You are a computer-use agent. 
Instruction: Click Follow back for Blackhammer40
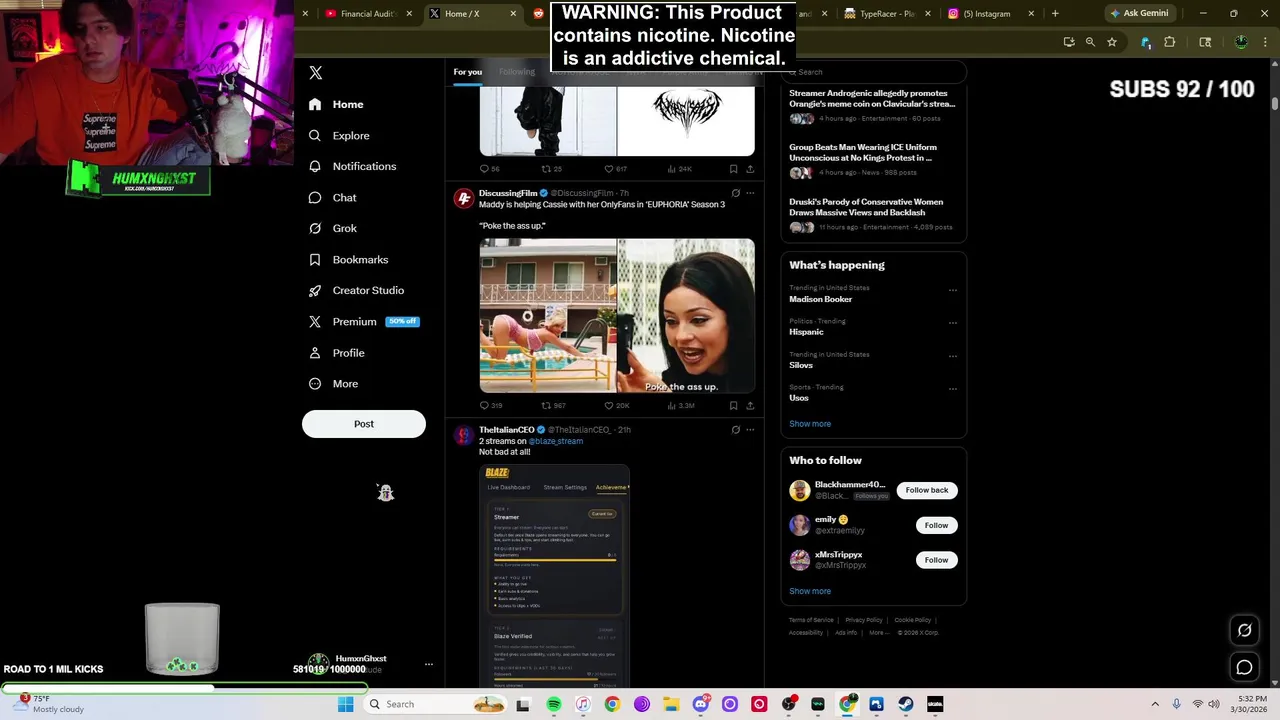coord(927,490)
